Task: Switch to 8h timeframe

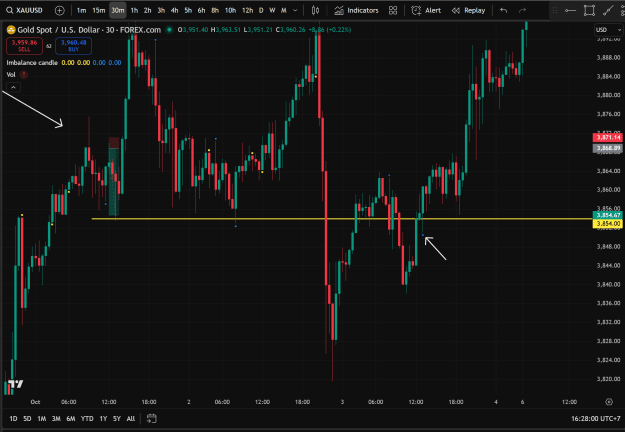Action: pos(215,10)
